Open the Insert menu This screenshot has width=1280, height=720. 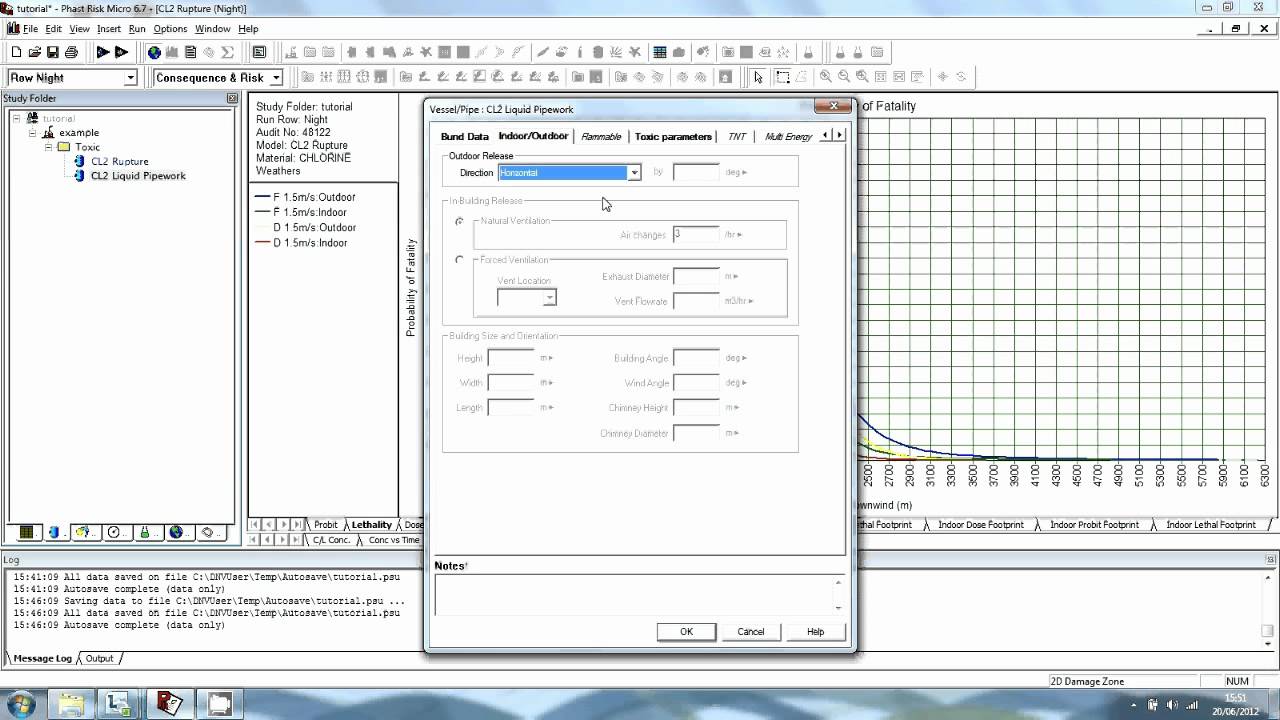coord(108,29)
